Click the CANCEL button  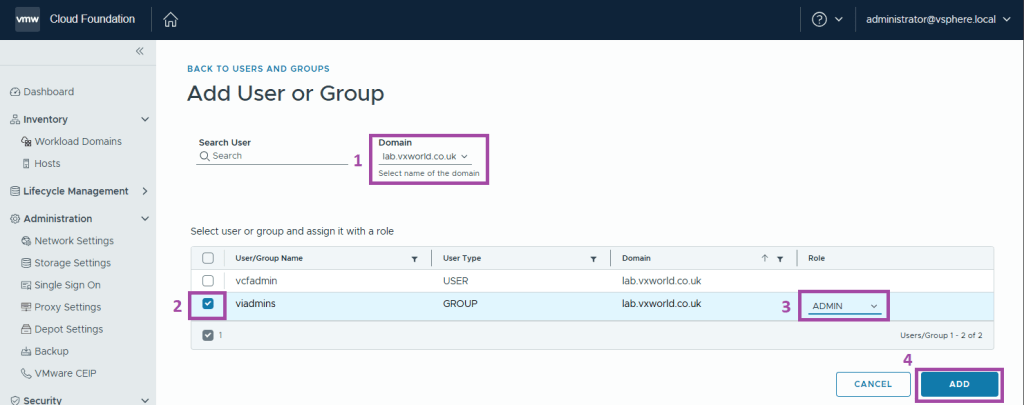tap(872, 384)
